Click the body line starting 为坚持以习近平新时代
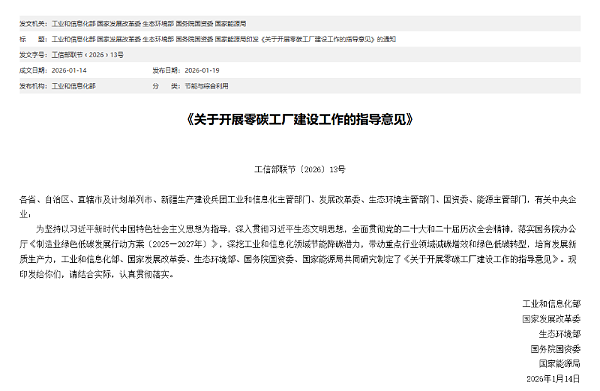This screenshot has height=391, width=600. (x=306, y=229)
